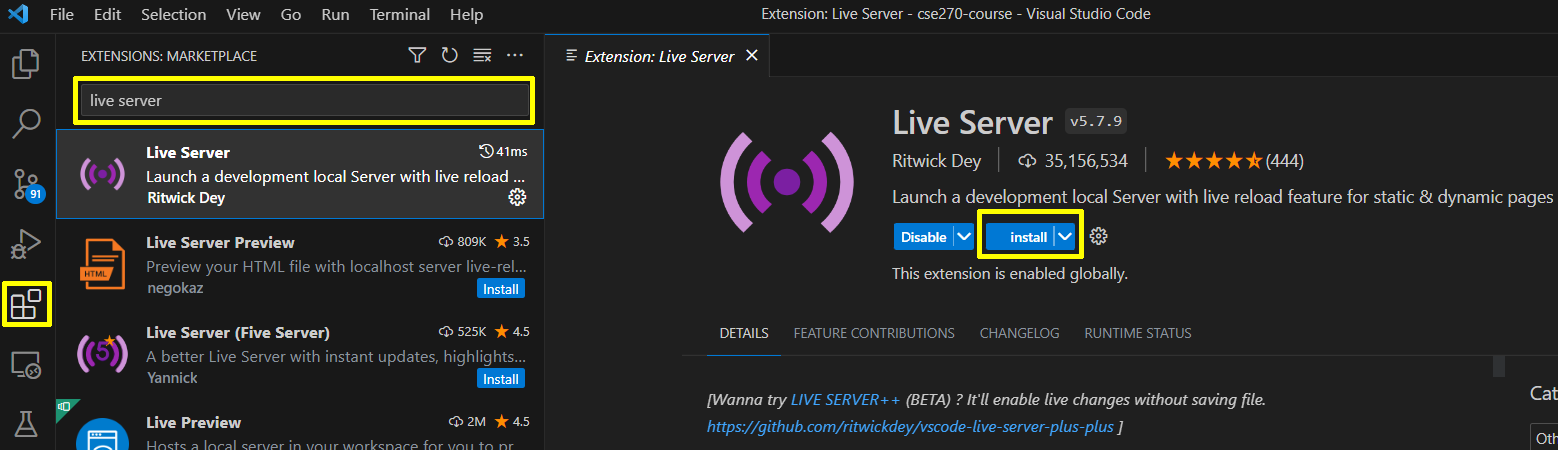Click manage gear on Live Server list item

(517, 197)
